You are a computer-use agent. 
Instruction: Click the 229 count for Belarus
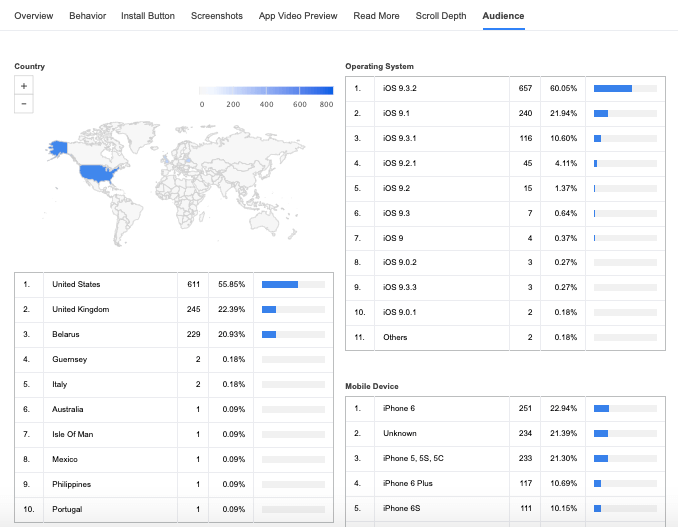point(193,334)
